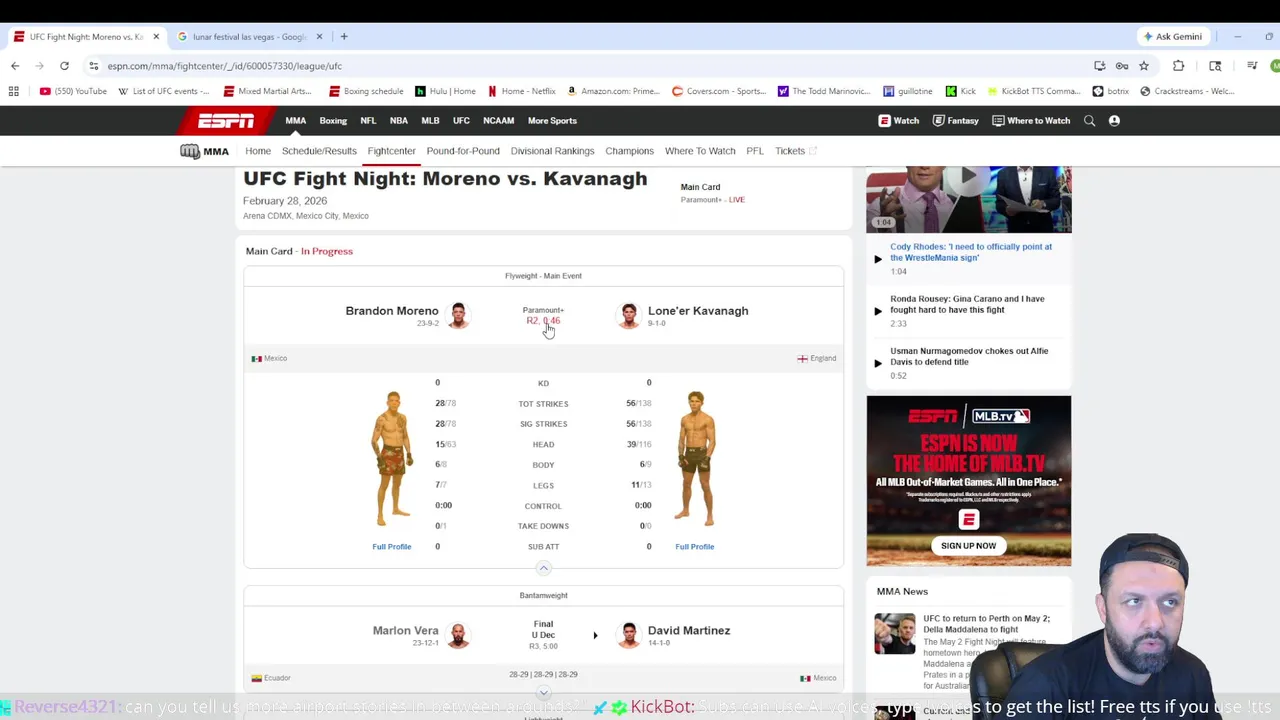Open the UFC to return to Perth article

coord(986,624)
